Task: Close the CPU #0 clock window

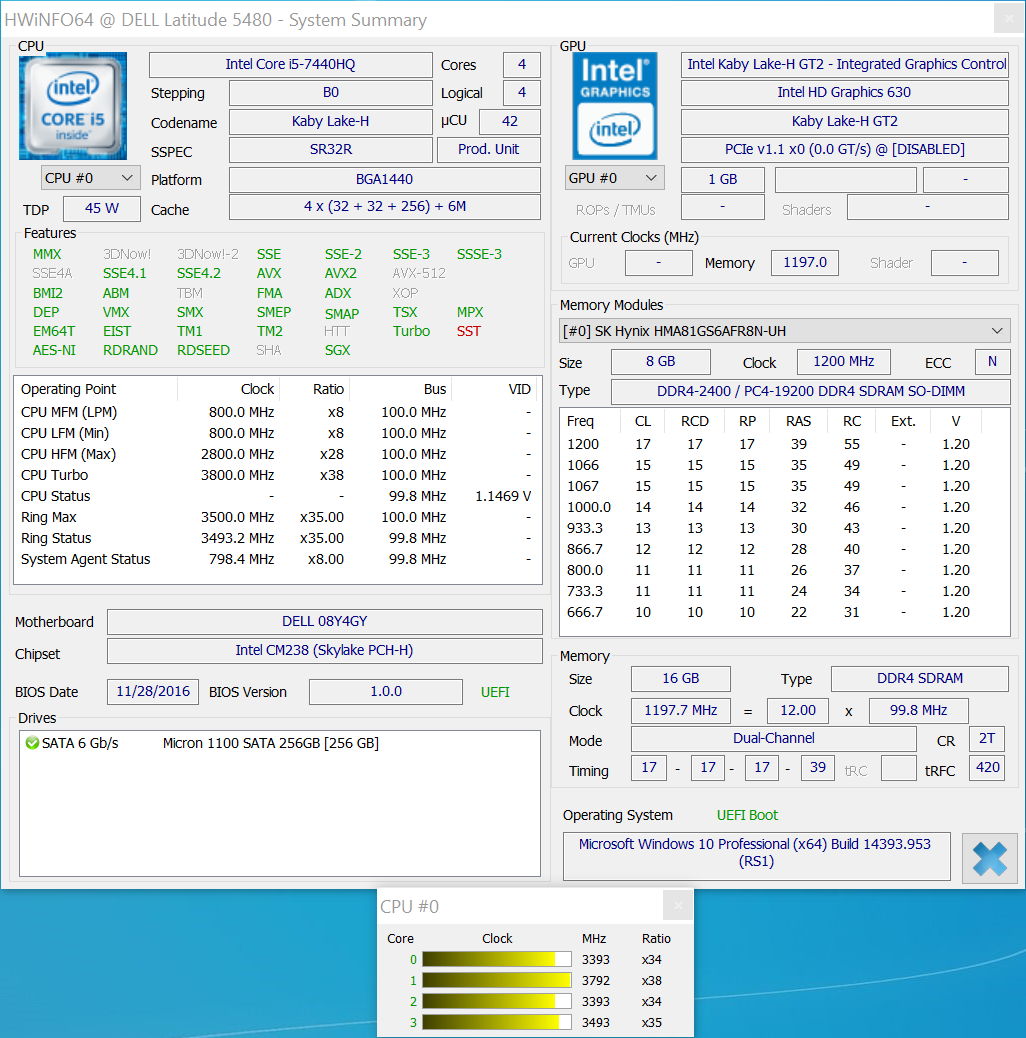Action: [678, 906]
